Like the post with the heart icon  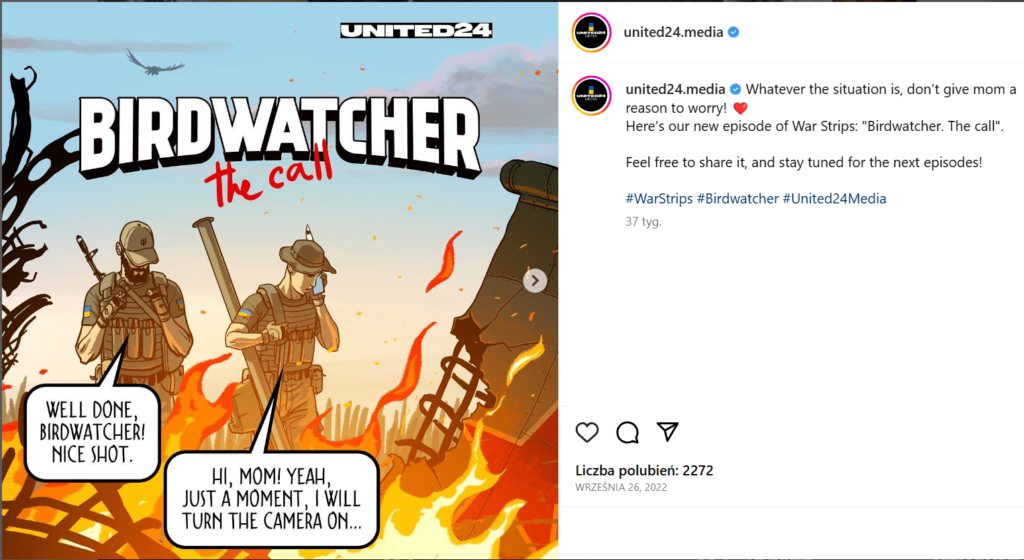(587, 432)
